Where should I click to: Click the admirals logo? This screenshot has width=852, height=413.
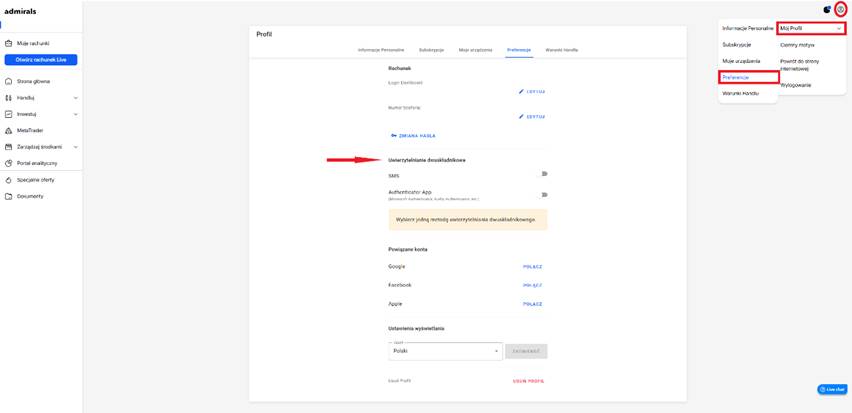click(x=21, y=11)
